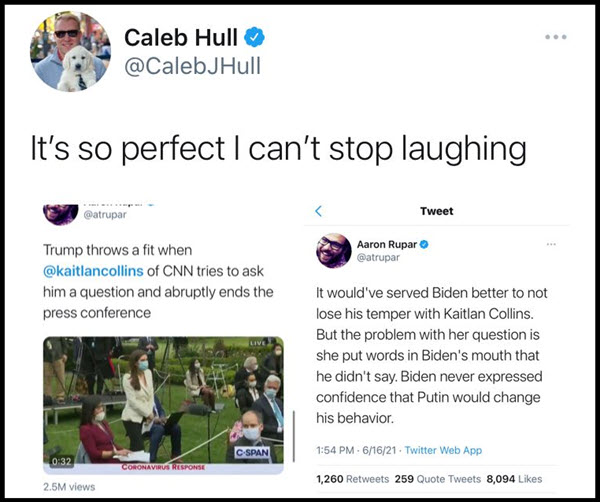The width and height of the screenshot is (600, 502).
Task: Open Caleb Hull's profile picture
Action: point(70,51)
